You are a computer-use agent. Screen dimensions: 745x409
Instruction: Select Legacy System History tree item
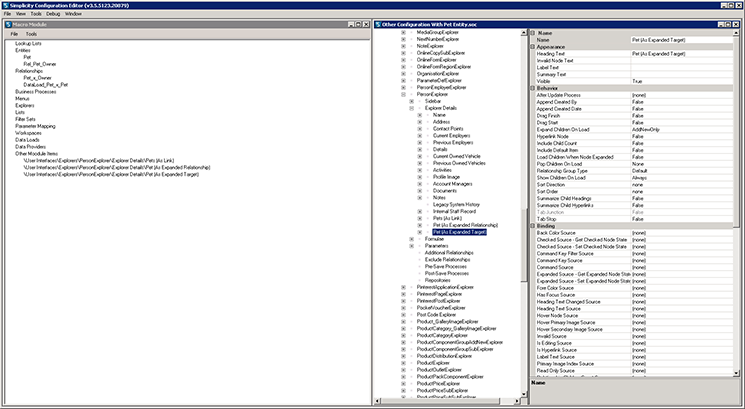pos(456,205)
